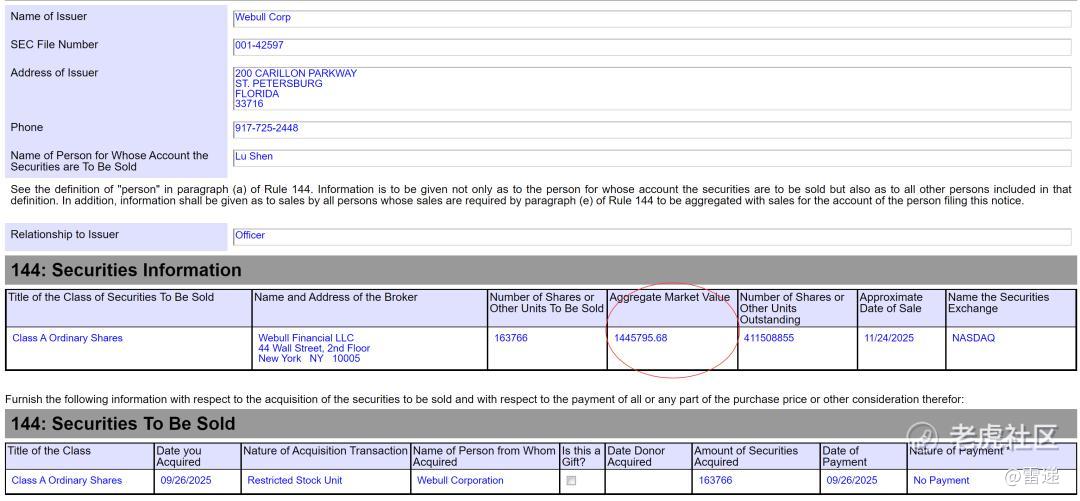Click the Address of Issuer text box

click(652, 88)
